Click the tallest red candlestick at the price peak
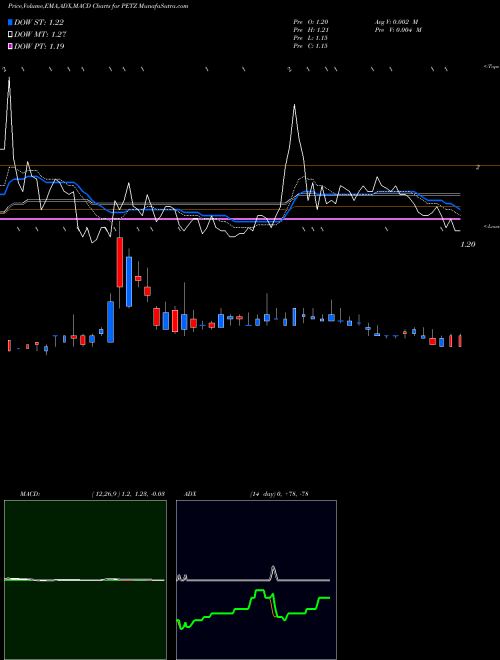 (120, 262)
